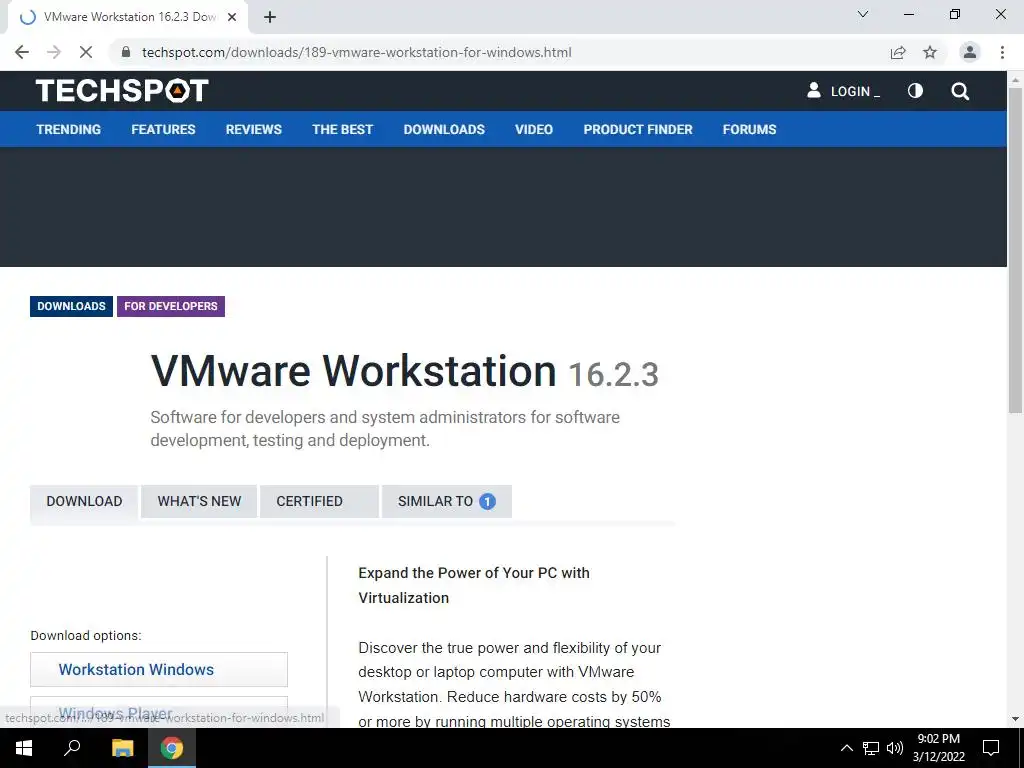Click the 'Expand the Power of Your PC' heading
Screen dimensions: 1024x768
[x=474, y=585]
